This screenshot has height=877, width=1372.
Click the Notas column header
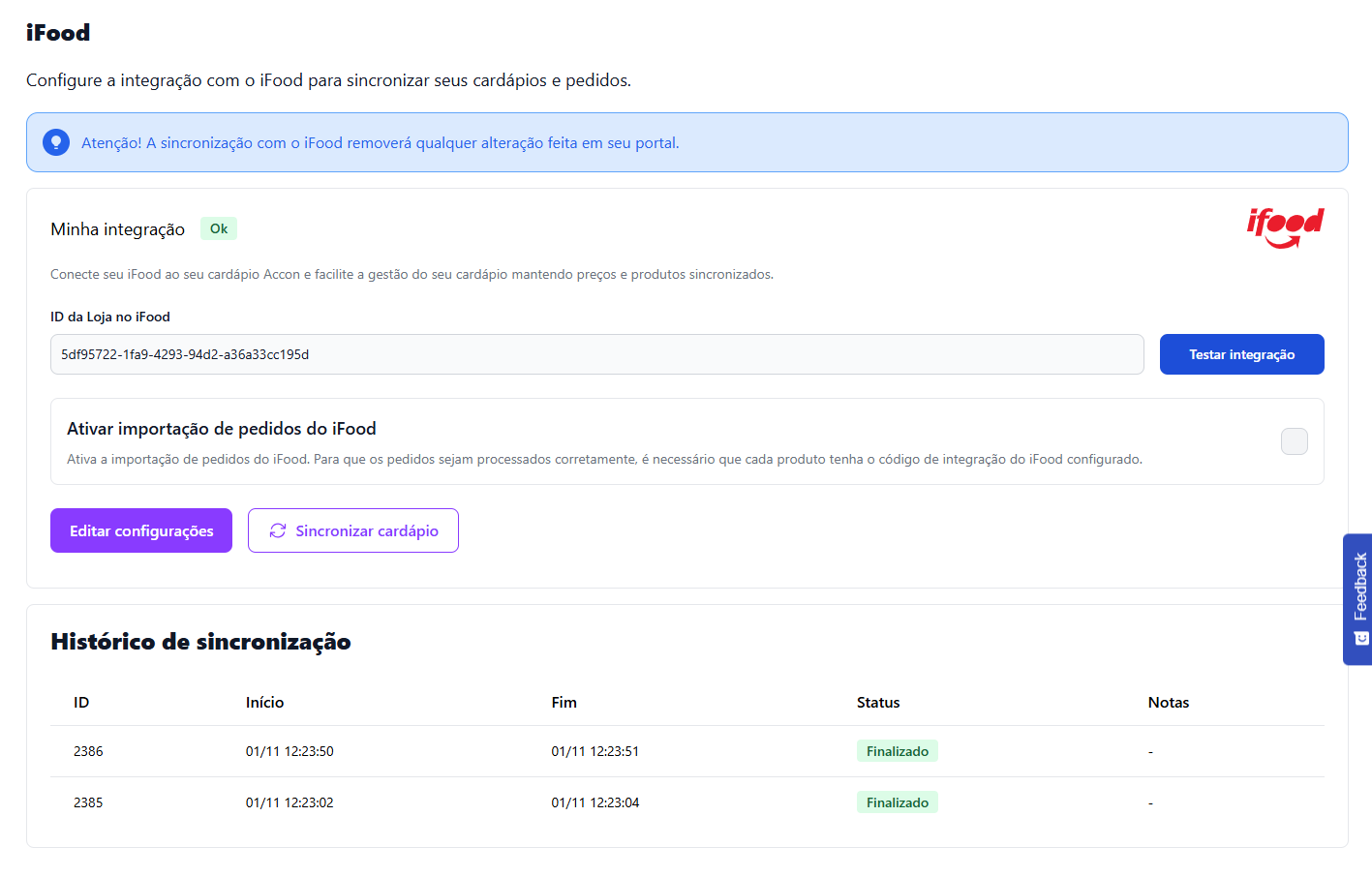point(1168,703)
